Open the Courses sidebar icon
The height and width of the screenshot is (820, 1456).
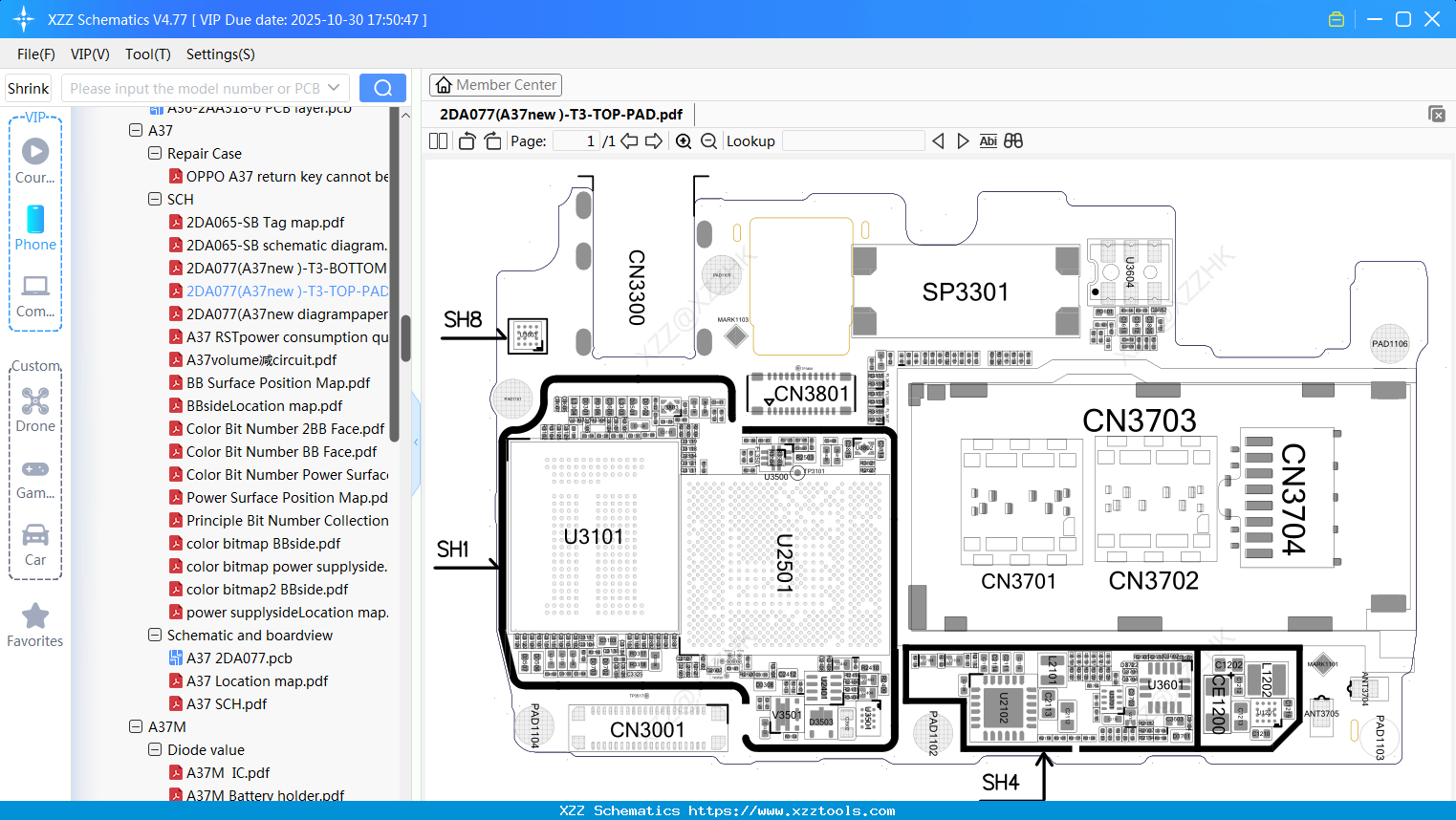pos(35,161)
